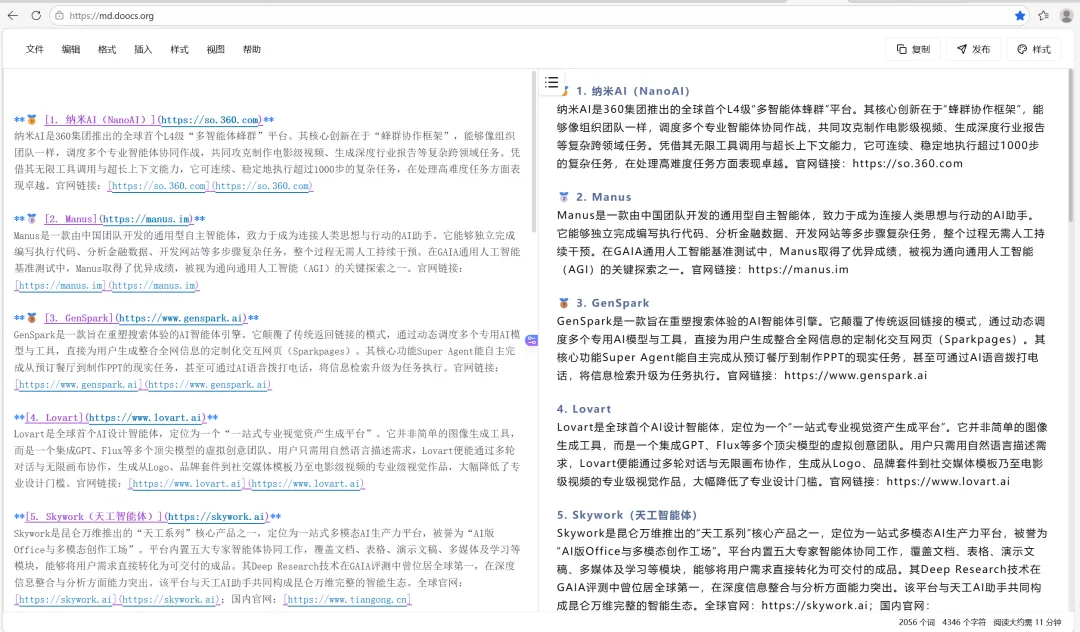
Task: Click editor link [https://skywork.ai] in paragraph
Action: [x=65, y=600]
